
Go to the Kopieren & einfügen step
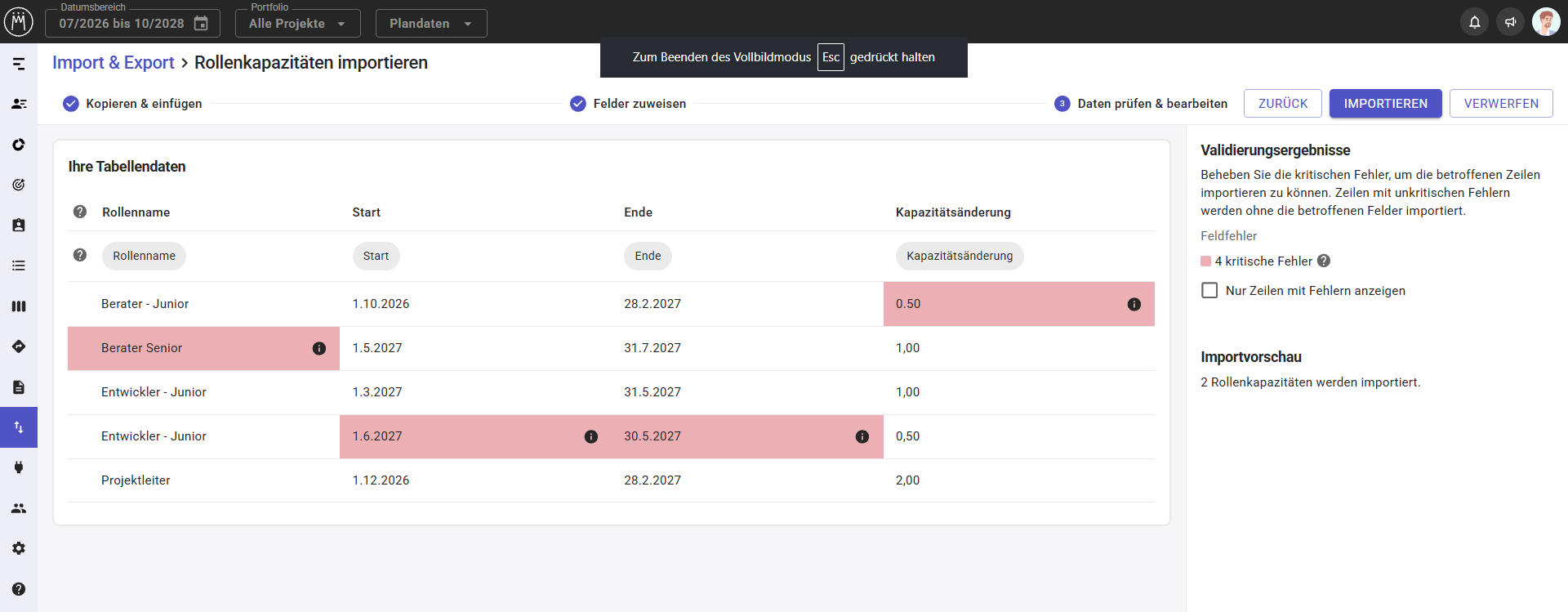132,104
